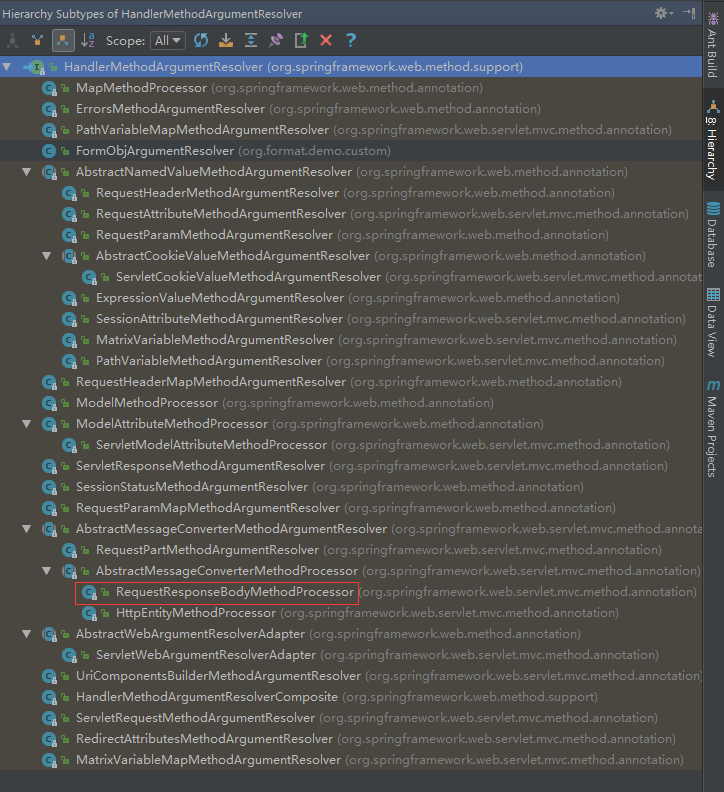
Task: Click the HandlerMethodArgumentResolverComposite class icon
Action: click(x=49, y=698)
